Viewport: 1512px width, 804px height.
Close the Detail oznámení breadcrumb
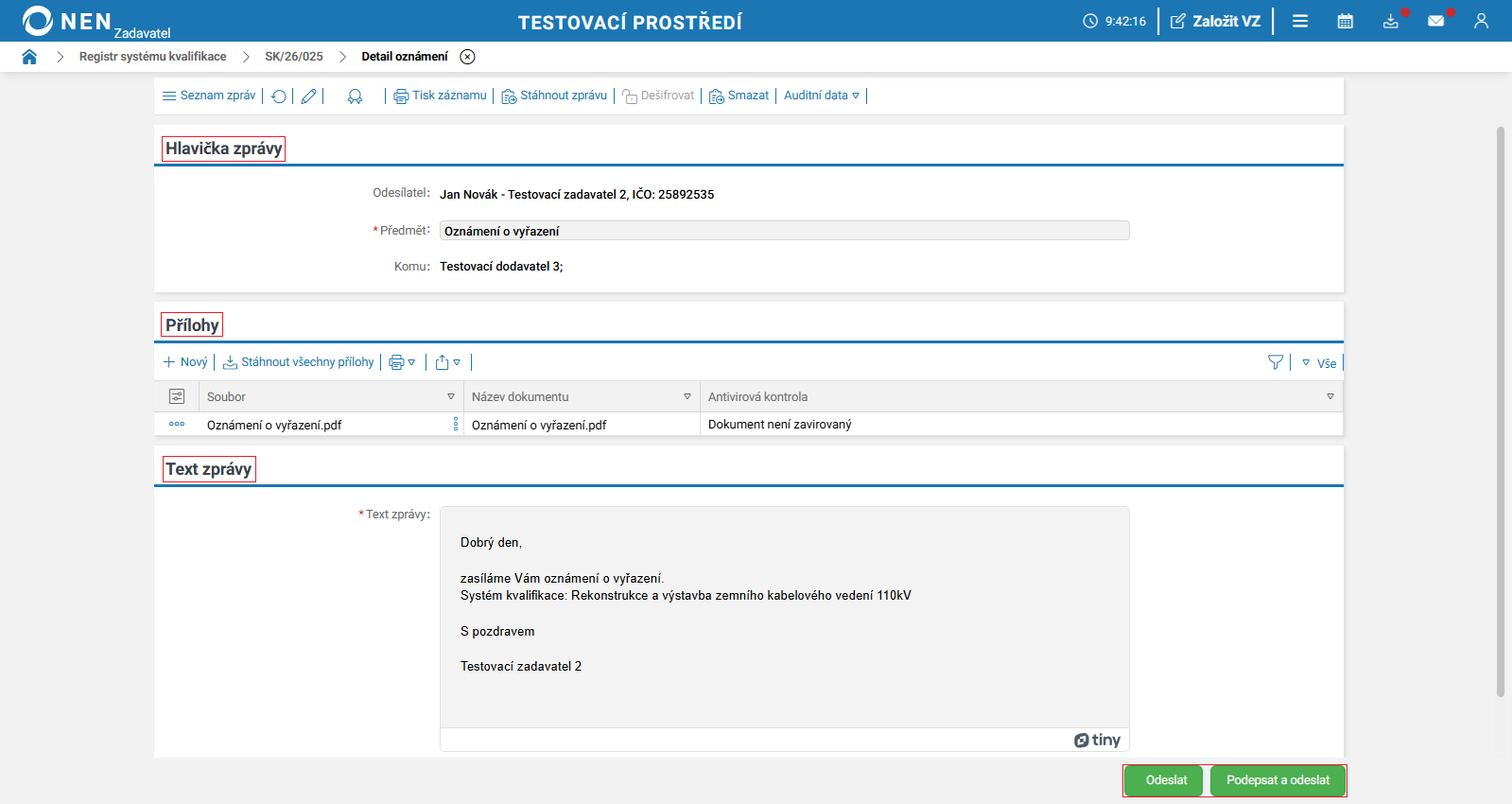pos(467,57)
